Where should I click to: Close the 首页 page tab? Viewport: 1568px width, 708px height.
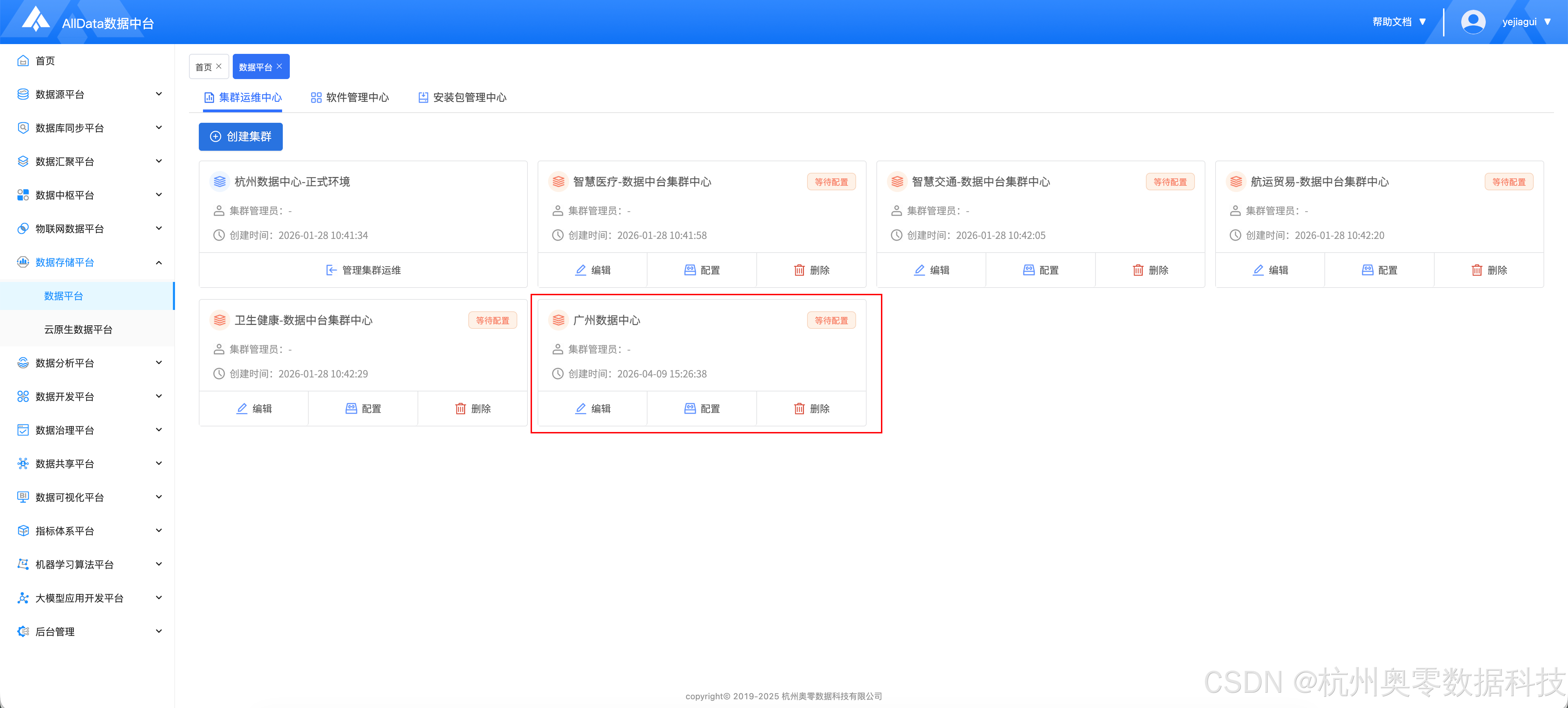219,66
